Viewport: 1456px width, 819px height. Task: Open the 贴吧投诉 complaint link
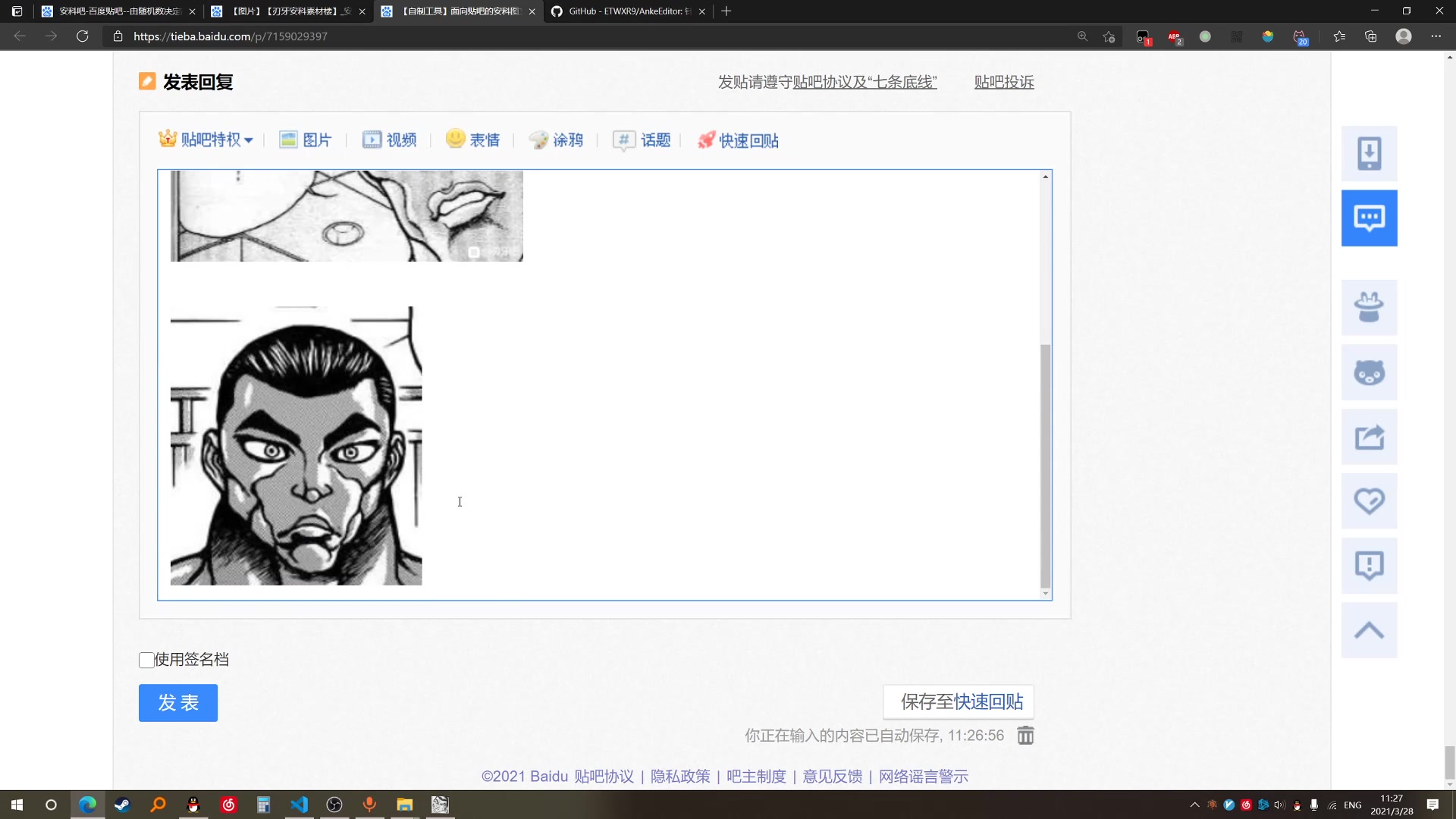click(1004, 82)
